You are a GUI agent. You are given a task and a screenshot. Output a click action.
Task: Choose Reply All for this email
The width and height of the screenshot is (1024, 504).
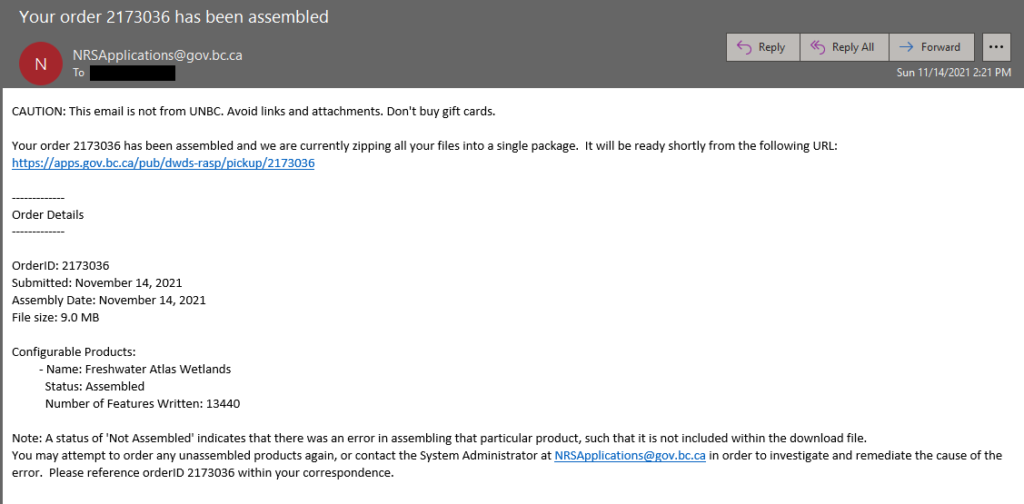844,47
